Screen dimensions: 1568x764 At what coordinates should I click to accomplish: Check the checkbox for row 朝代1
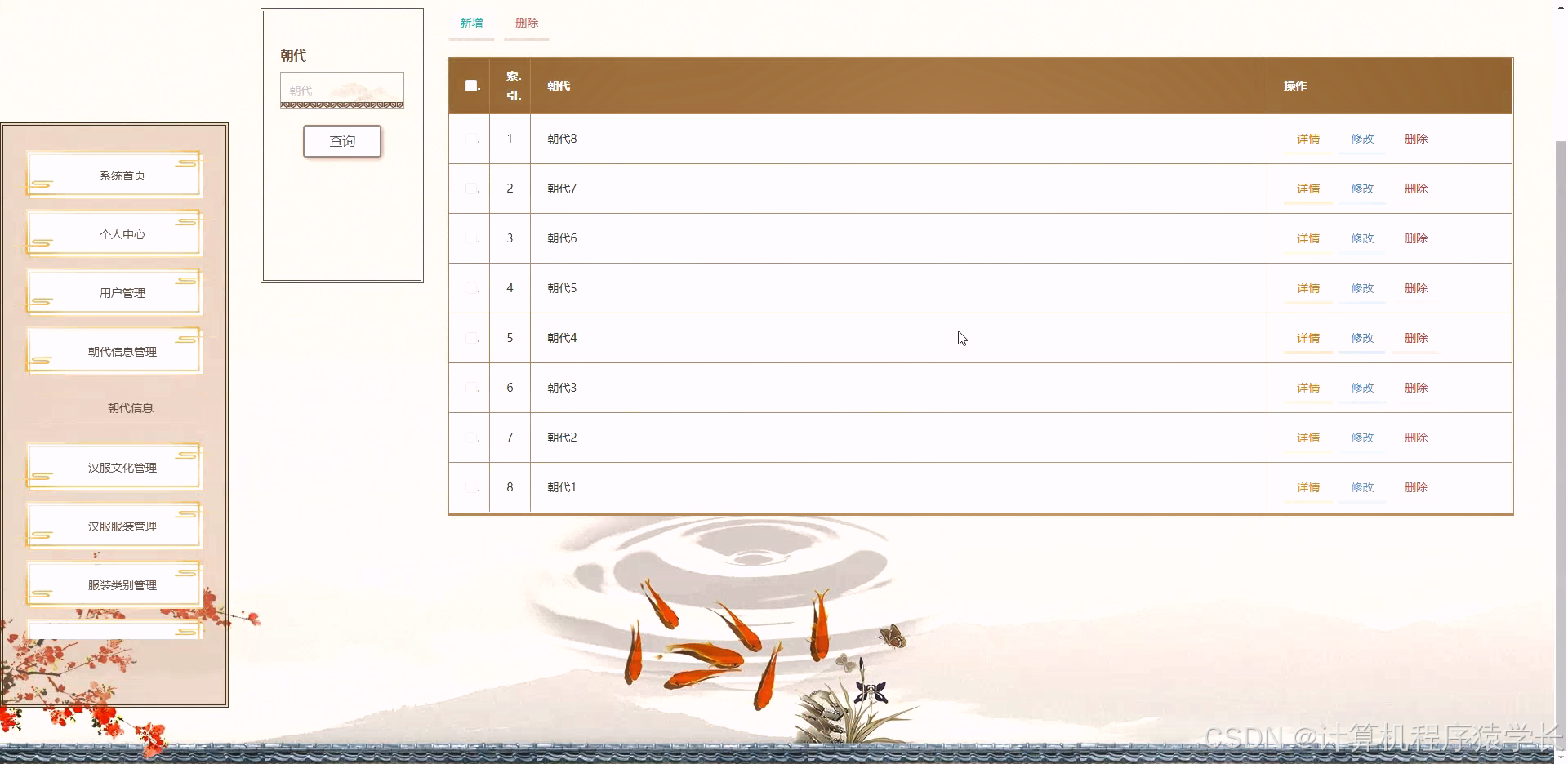(471, 488)
